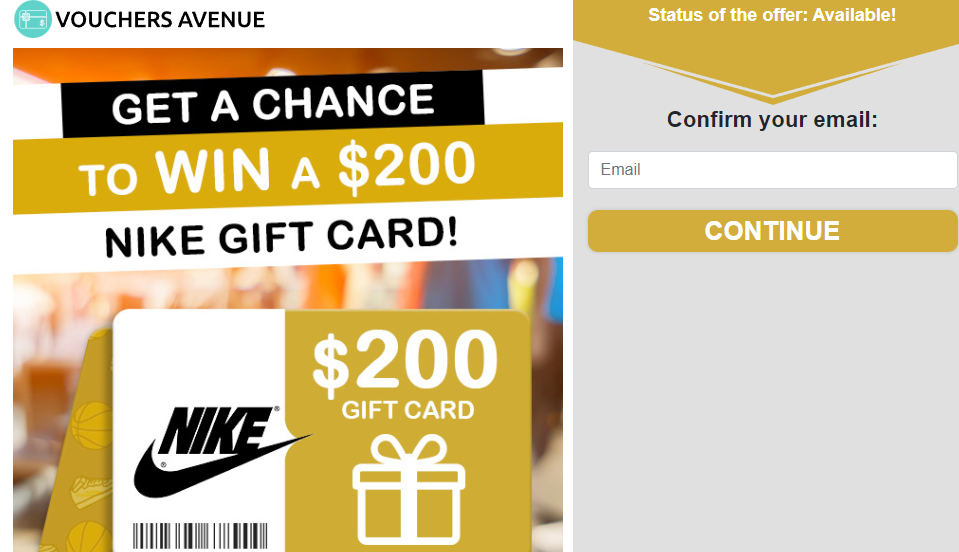Click the 'Confirm your email:' label
Viewport: 959px width, 552px height.
pos(772,120)
